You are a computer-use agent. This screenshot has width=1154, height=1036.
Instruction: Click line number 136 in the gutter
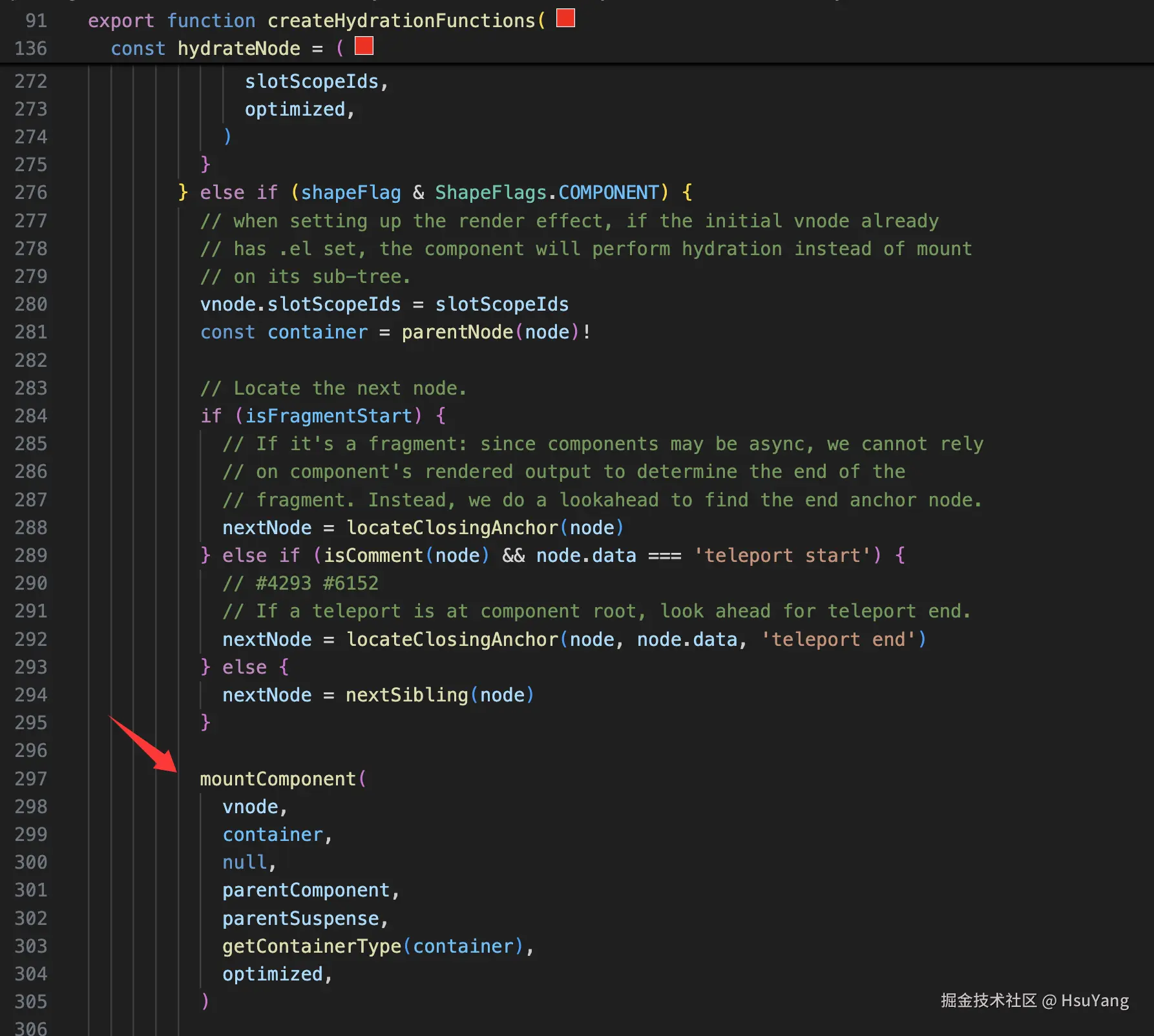pos(31,48)
